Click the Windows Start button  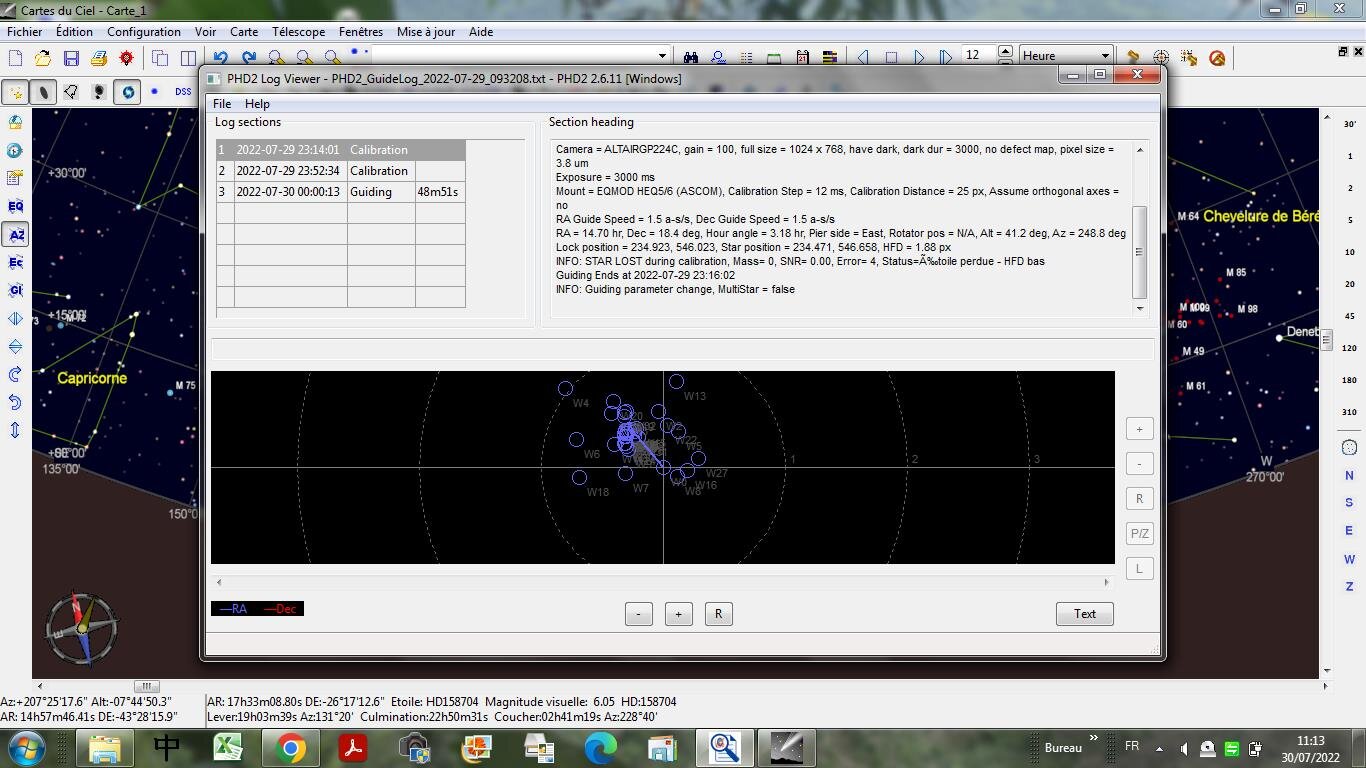tap(24, 748)
